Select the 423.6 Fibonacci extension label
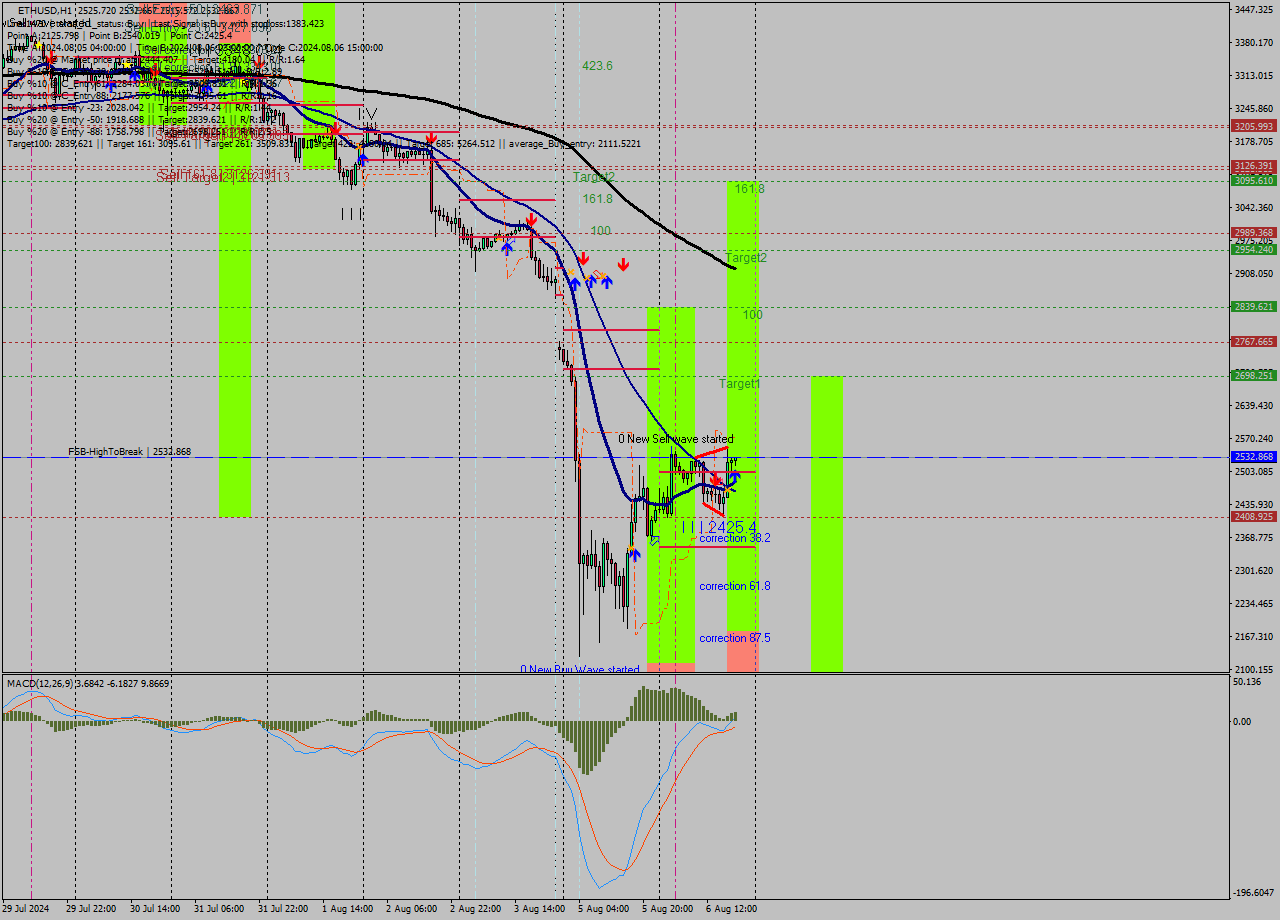 (596, 65)
